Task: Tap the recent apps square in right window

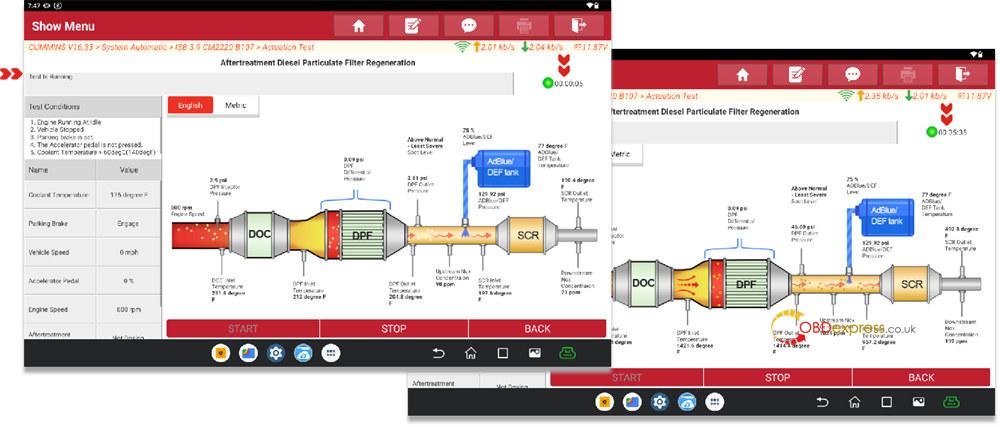Action: tap(886, 402)
